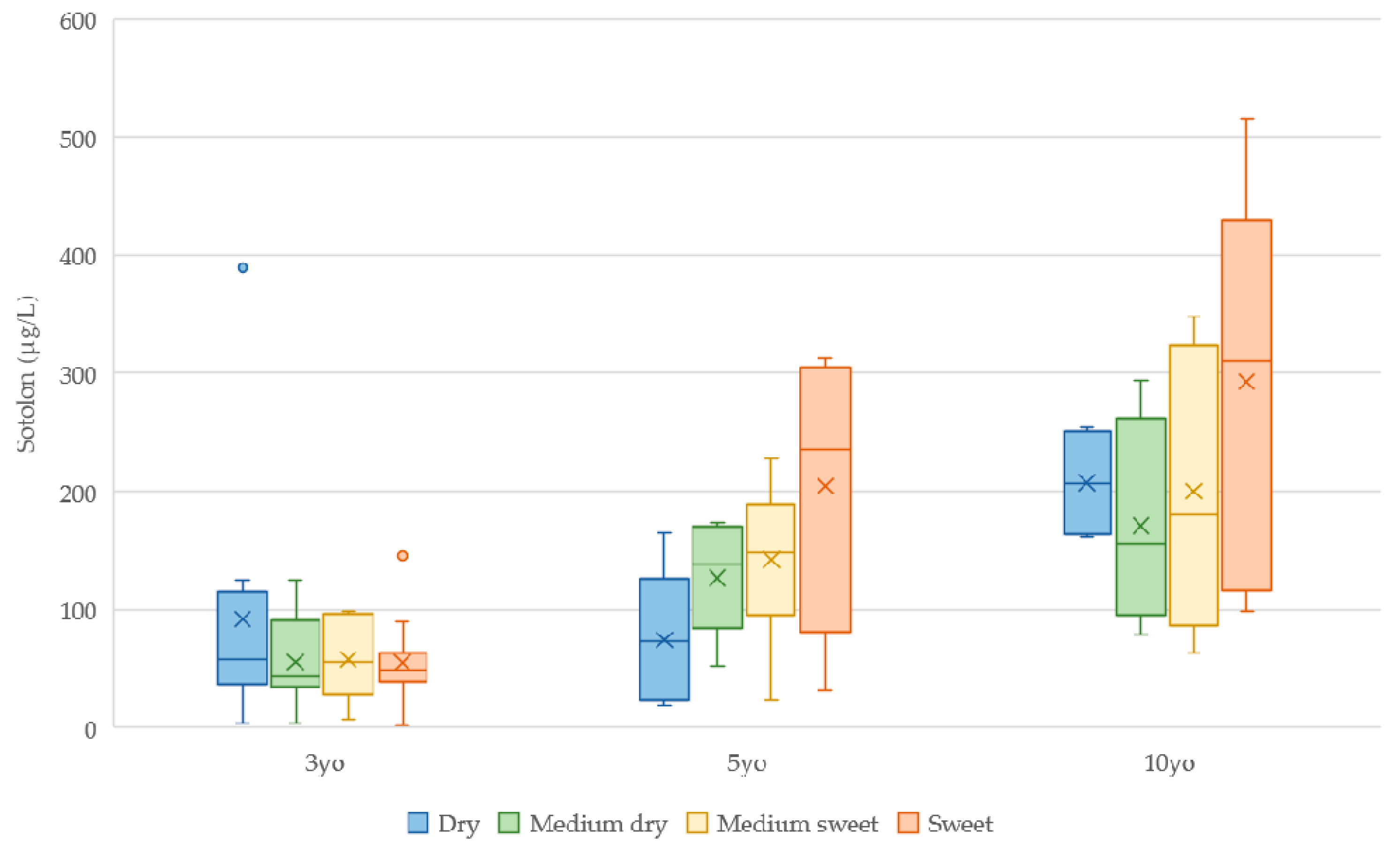Click the blue Dry legend swatch
Viewport: 1400px width, 854px height.
pyautogui.click(x=418, y=823)
